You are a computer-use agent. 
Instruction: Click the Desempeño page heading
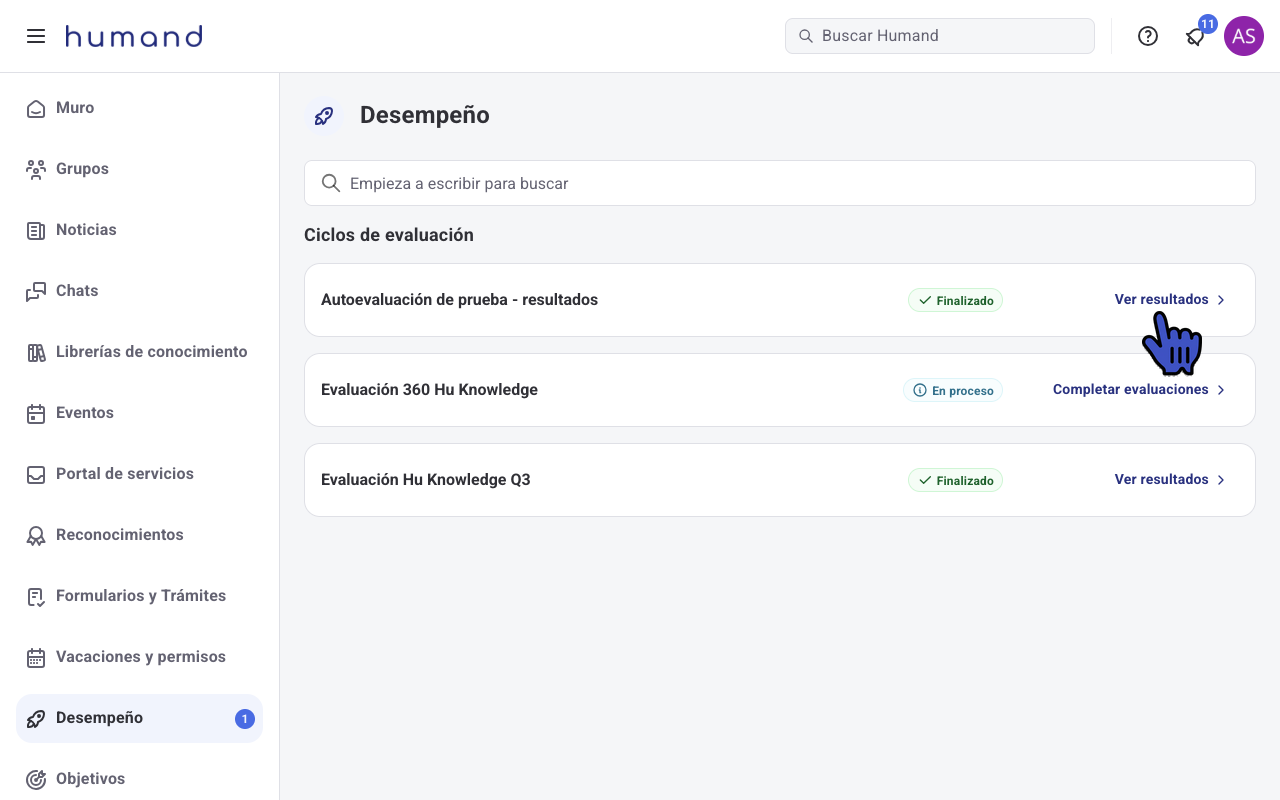(x=425, y=115)
